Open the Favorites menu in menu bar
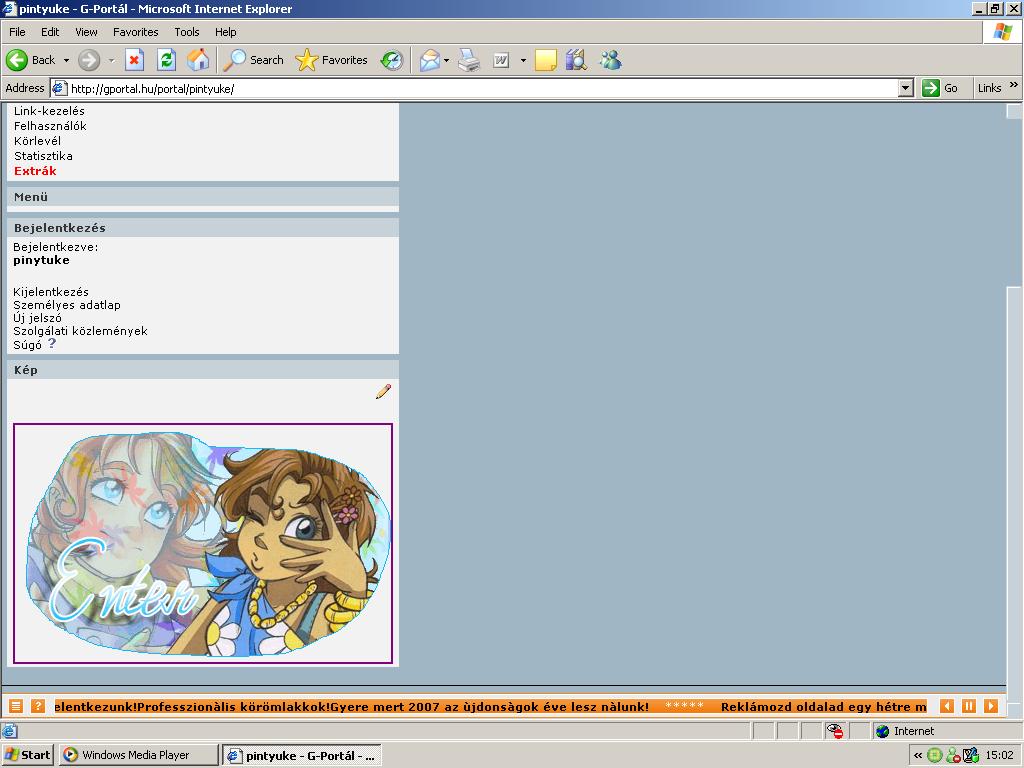Screen dimensions: 1024x768 point(135,32)
